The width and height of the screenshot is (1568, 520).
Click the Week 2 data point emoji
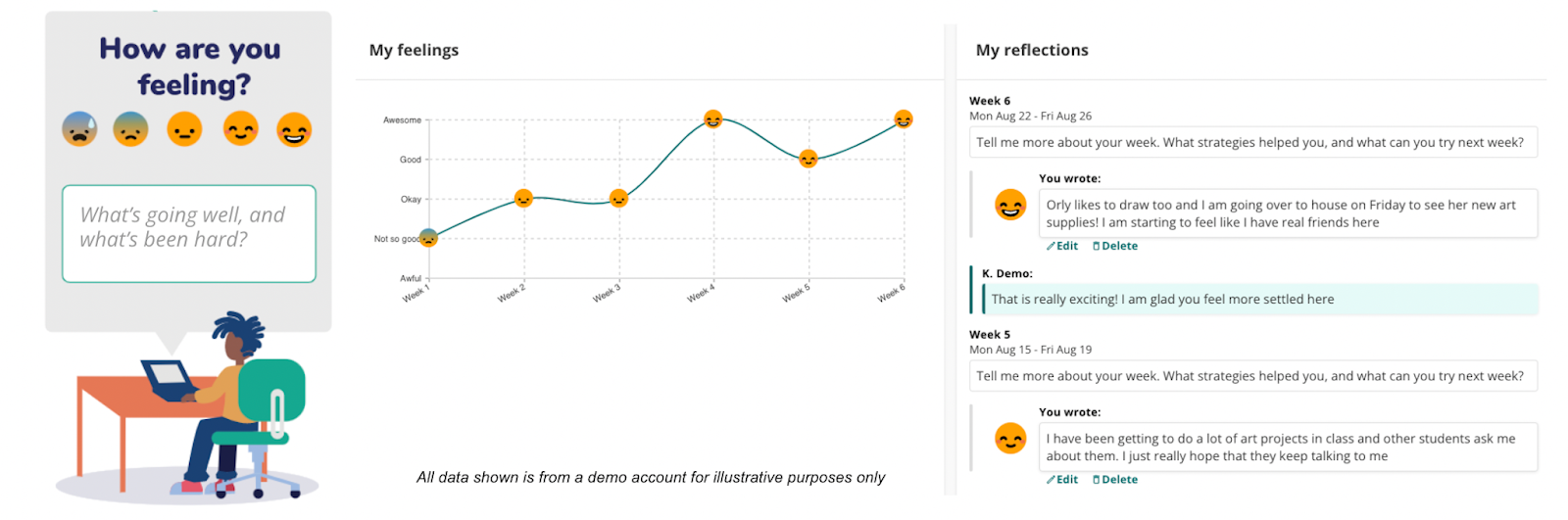pyautogui.click(x=524, y=199)
